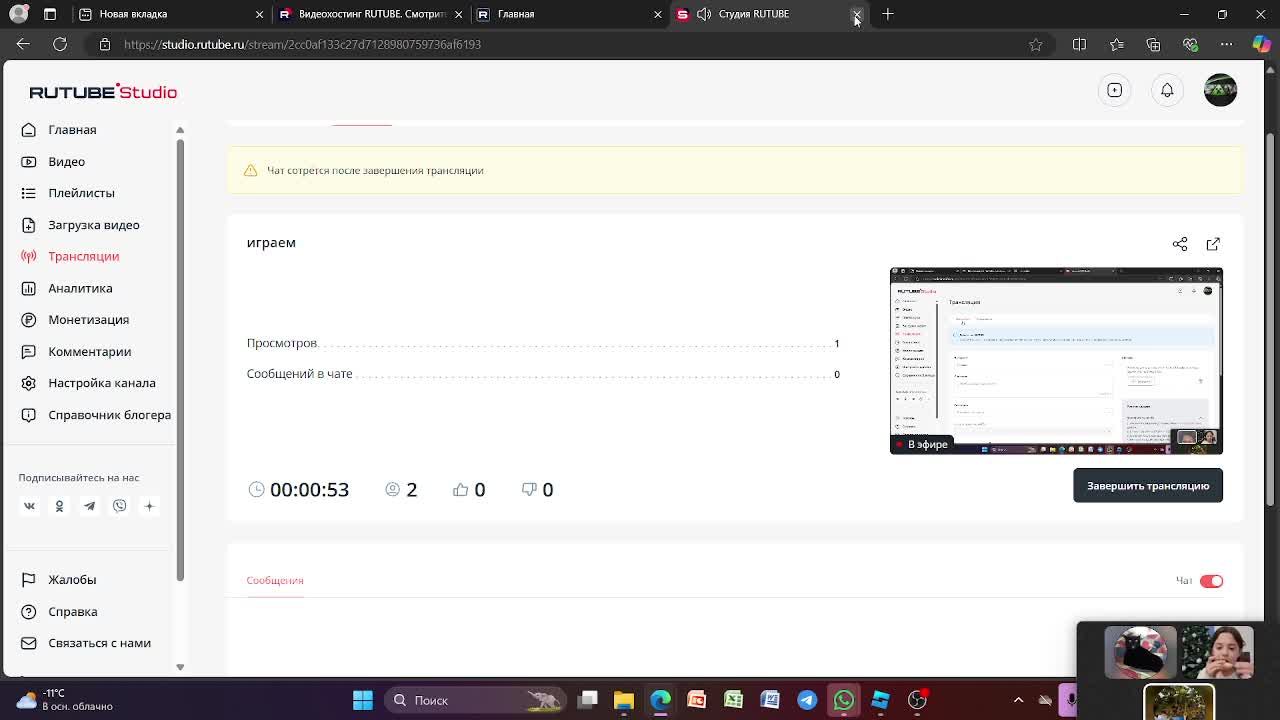The image size is (1280, 720).
Task: Open stream in new window icon
Action: point(1213,244)
